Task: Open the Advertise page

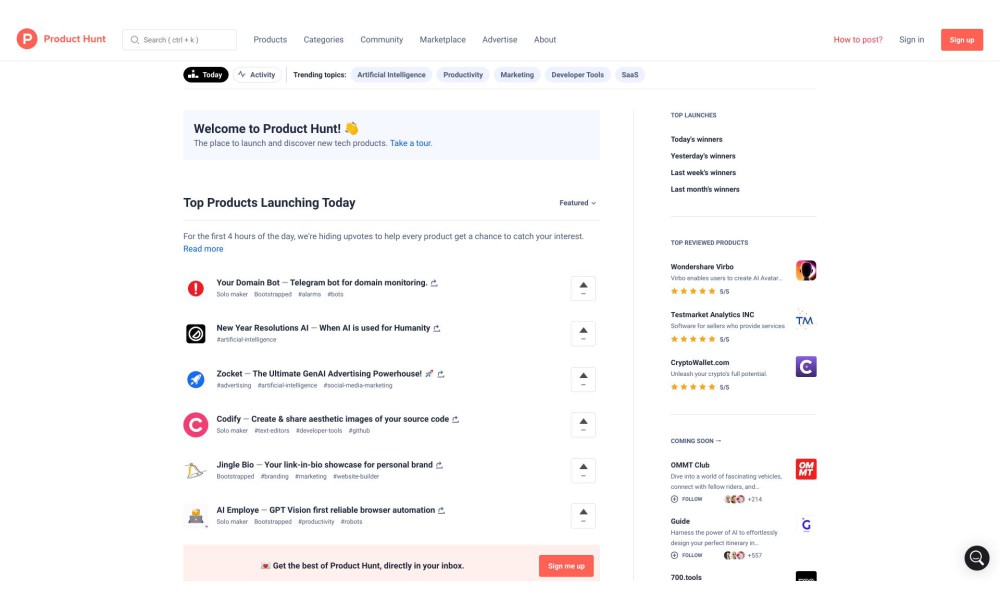Action: pos(499,40)
